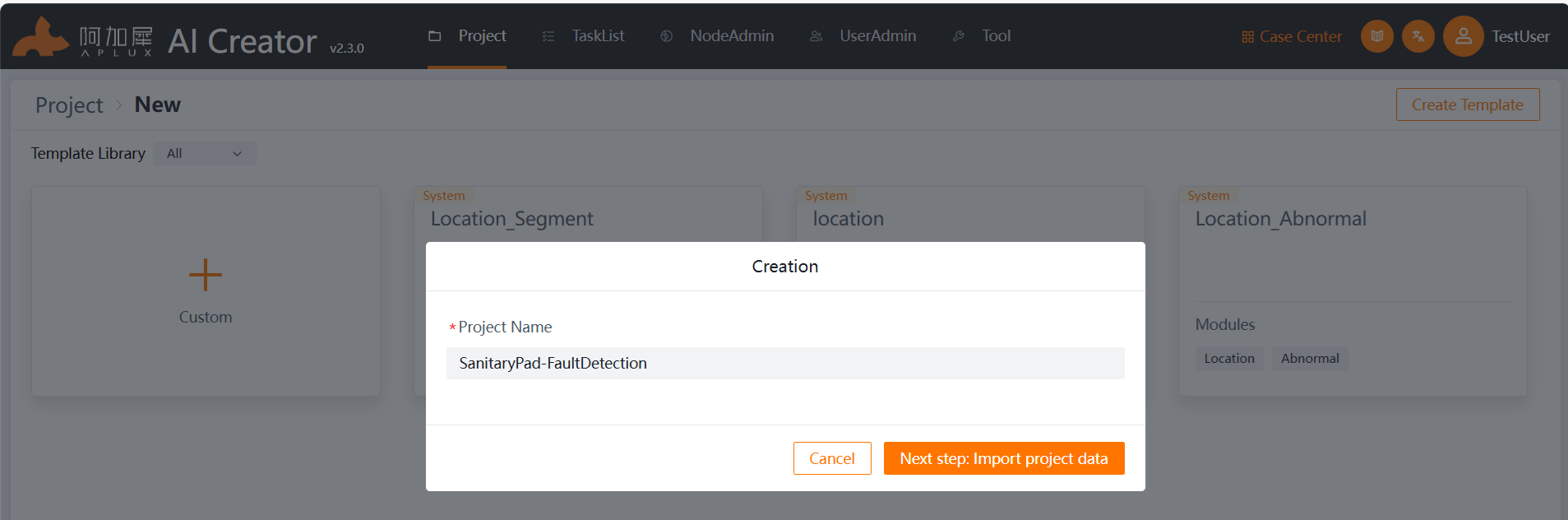
Task: Cancel the Creation dialog
Action: (832, 458)
